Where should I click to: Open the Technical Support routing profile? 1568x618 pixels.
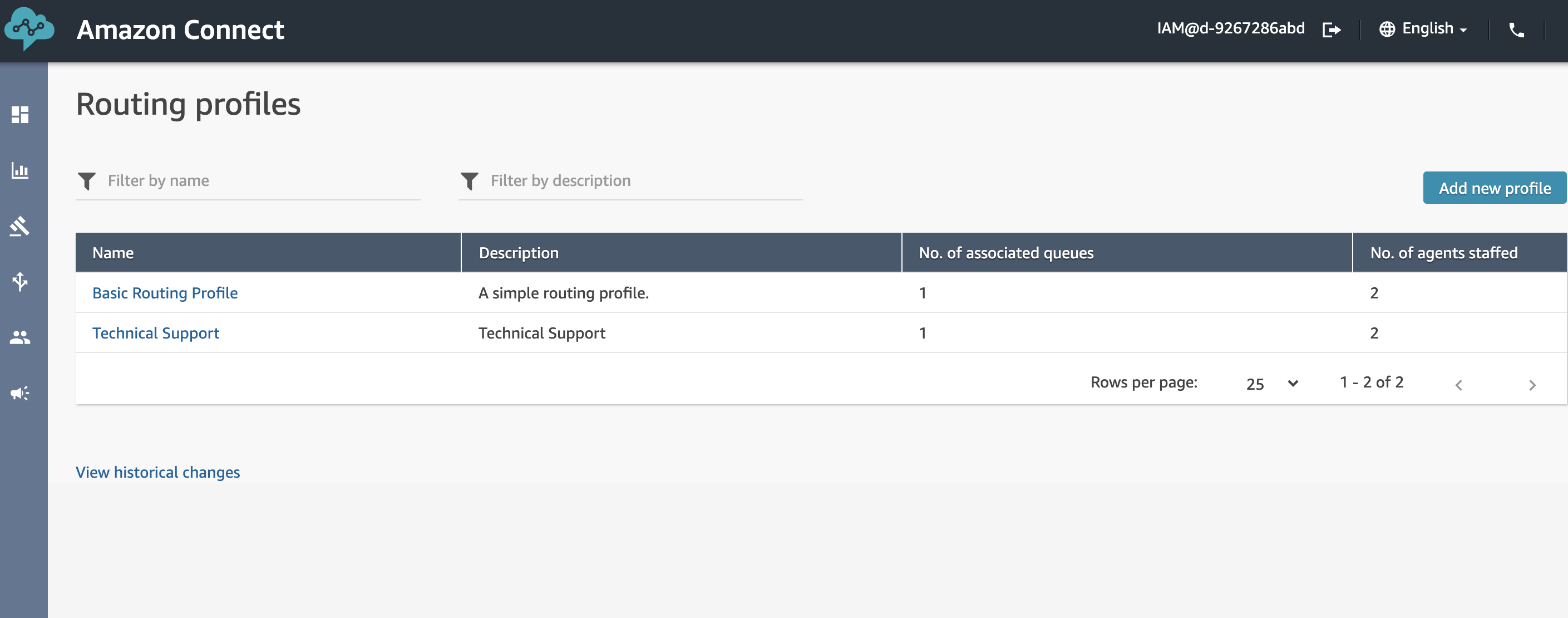[156, 332]
